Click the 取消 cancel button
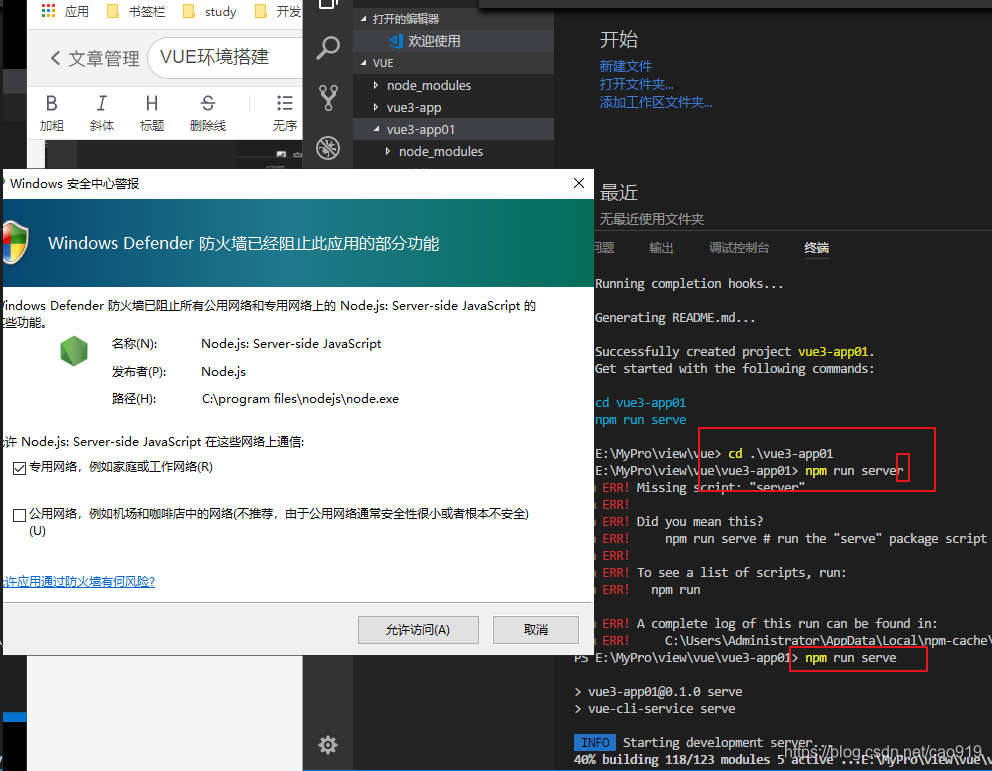 pyautogui.click(x=536, y=630)
